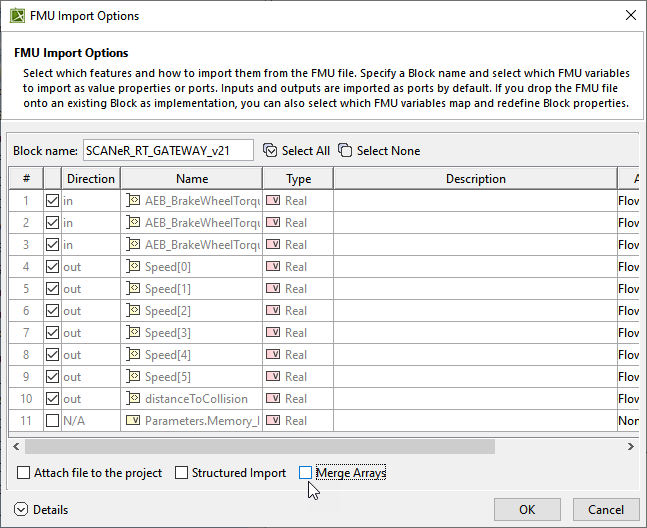The height and width of the screenshot is (528, 647).
Task: Click the Real type icon in row 5
Action: pos(273,289)
